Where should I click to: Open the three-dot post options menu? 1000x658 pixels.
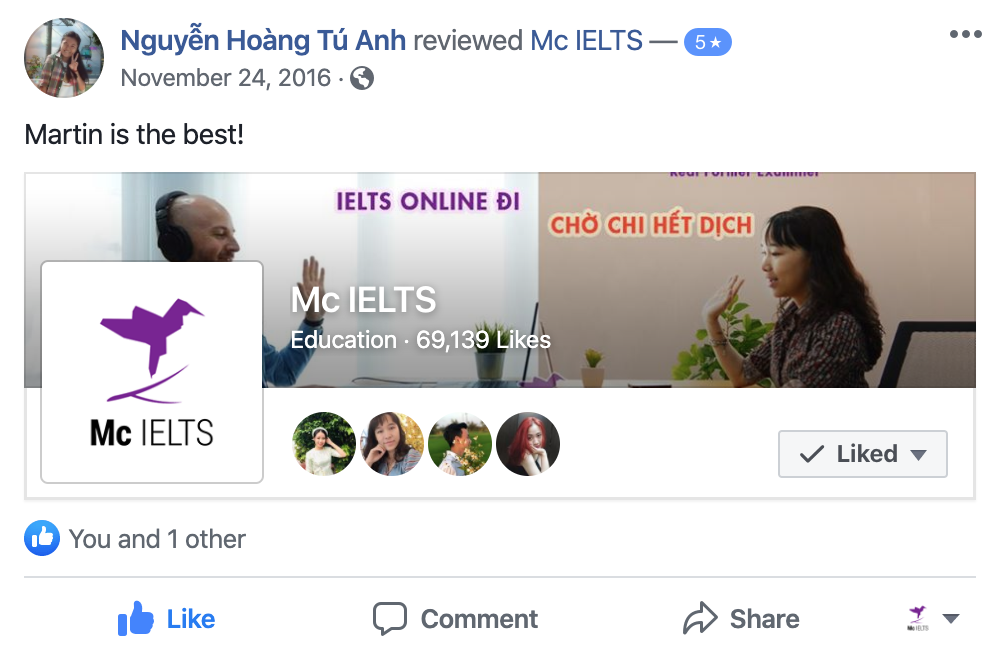pos(965,34)
